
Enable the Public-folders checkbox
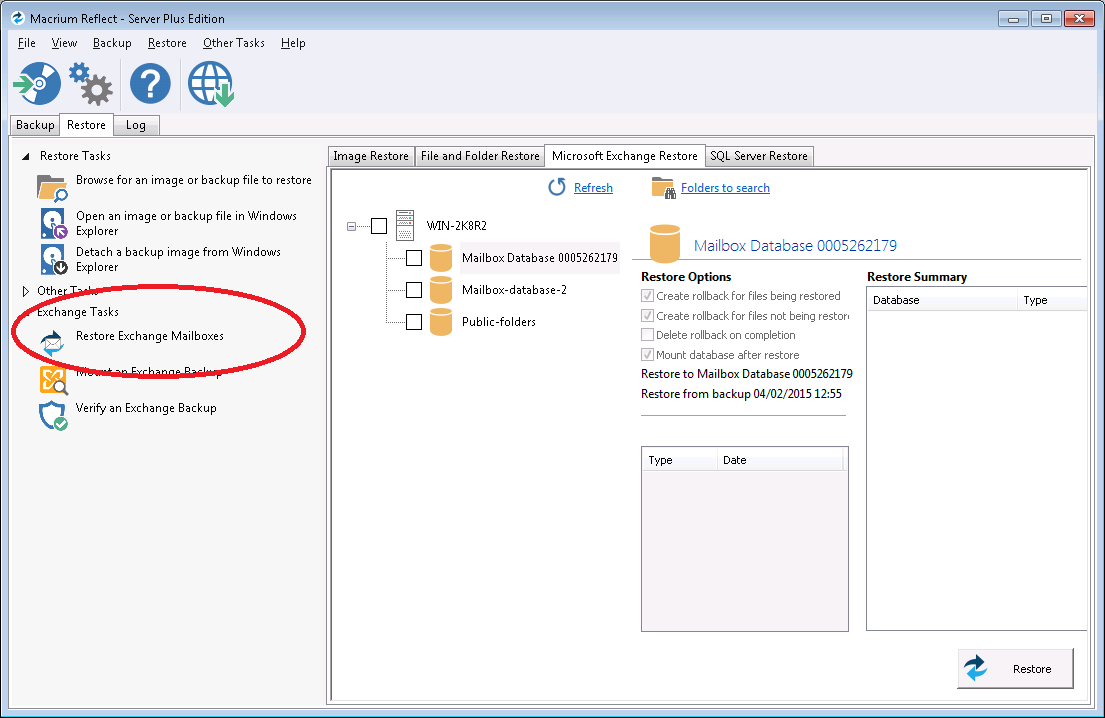tap(414, 322)
